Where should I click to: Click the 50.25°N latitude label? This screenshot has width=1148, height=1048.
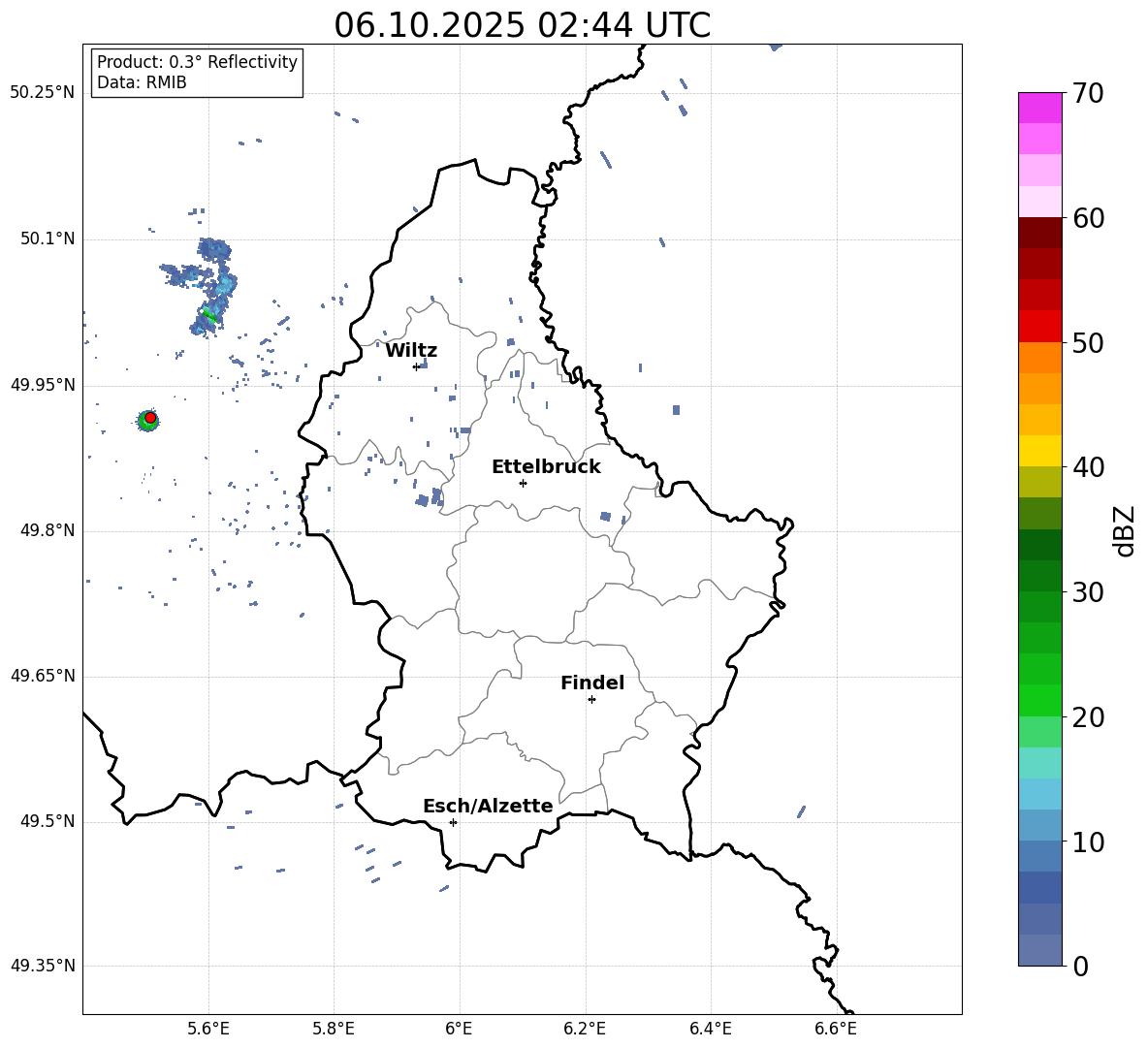click(43, 93)
